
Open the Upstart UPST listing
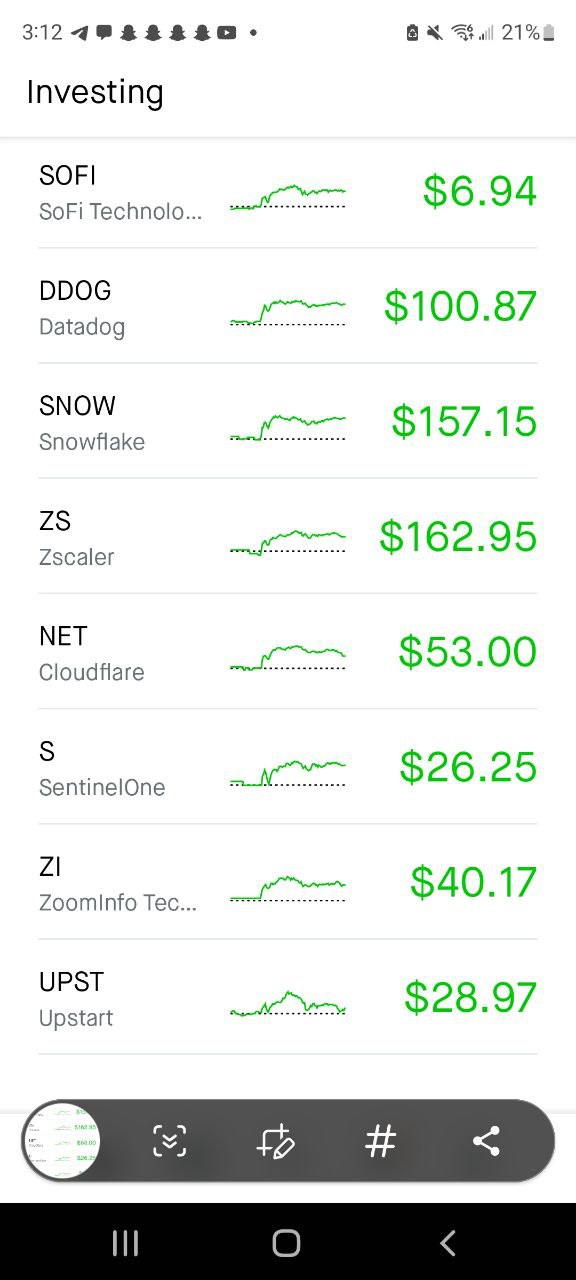point(288,997)
